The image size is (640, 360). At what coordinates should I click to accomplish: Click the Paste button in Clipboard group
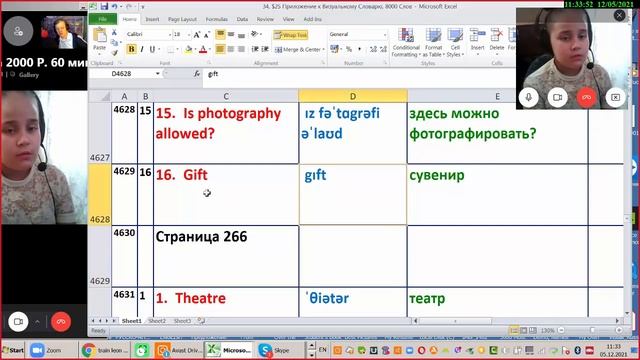point(100,40)
